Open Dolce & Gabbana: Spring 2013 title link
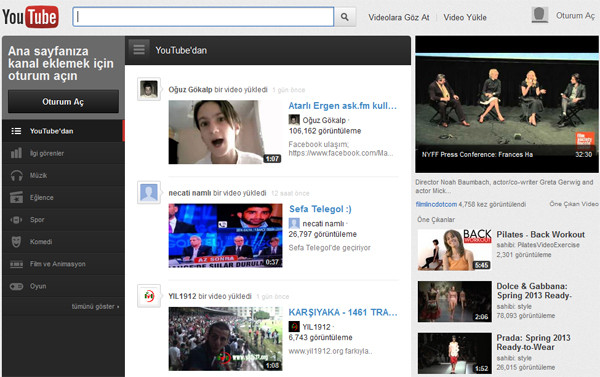 coord(534,291)
